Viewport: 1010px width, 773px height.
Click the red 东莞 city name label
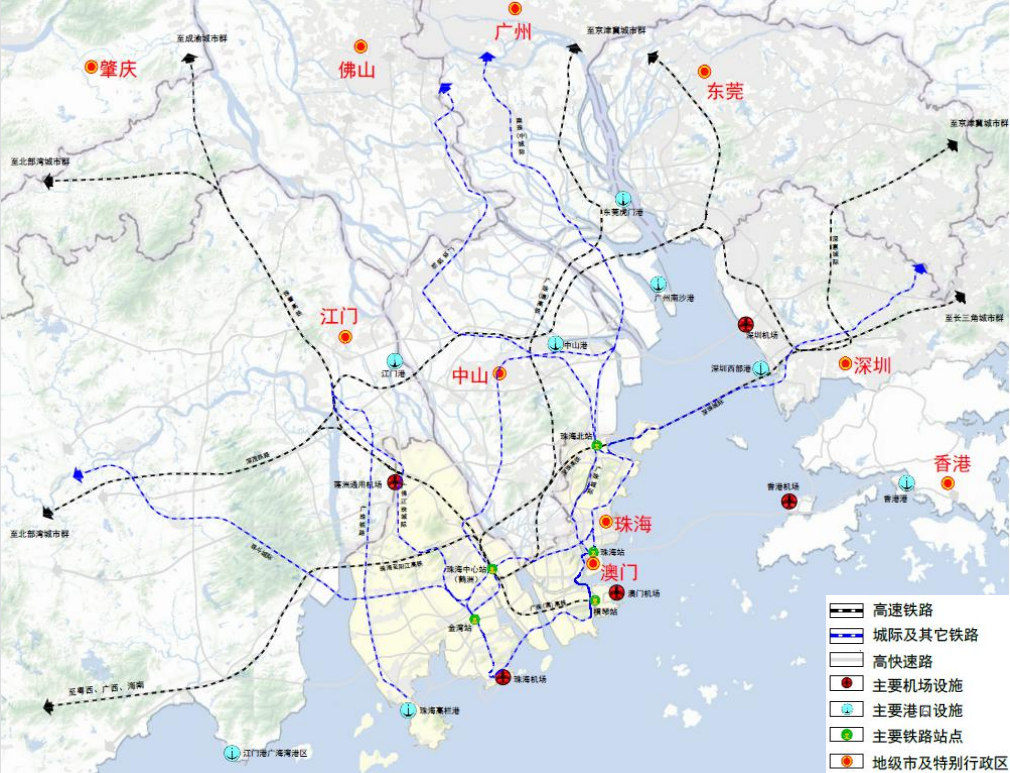[x=725, y=91]
